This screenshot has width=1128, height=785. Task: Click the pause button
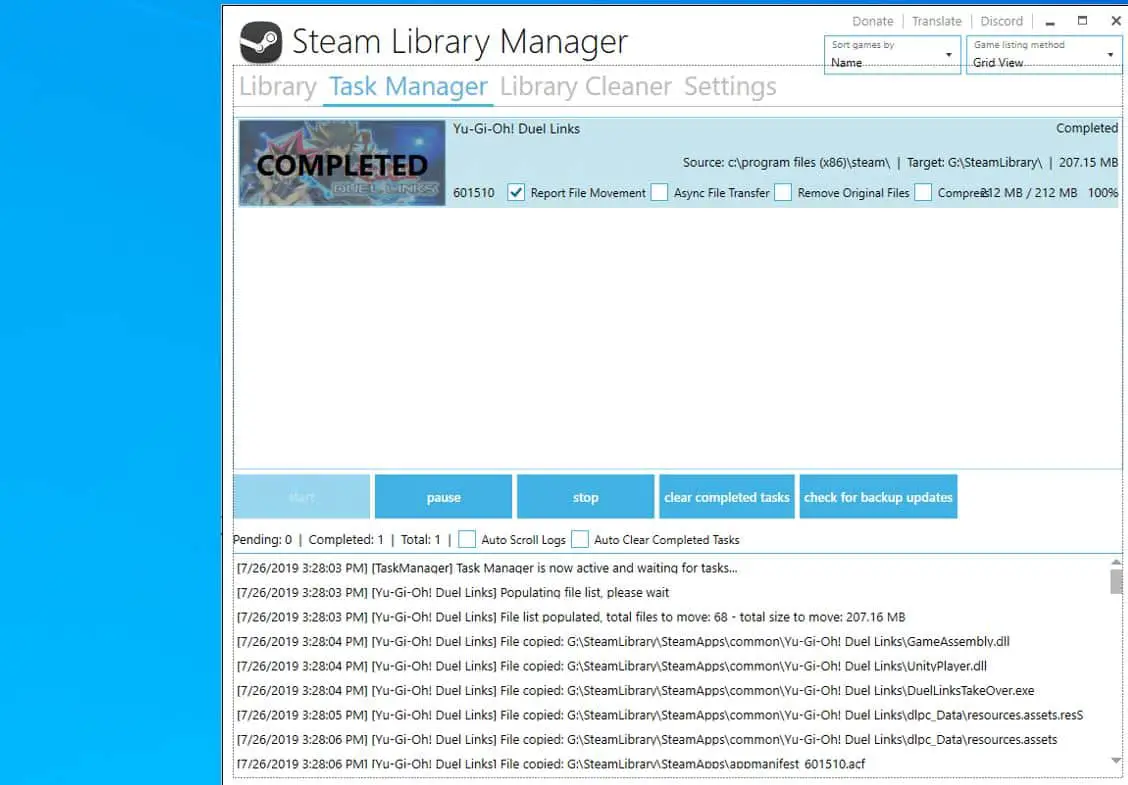443,496
